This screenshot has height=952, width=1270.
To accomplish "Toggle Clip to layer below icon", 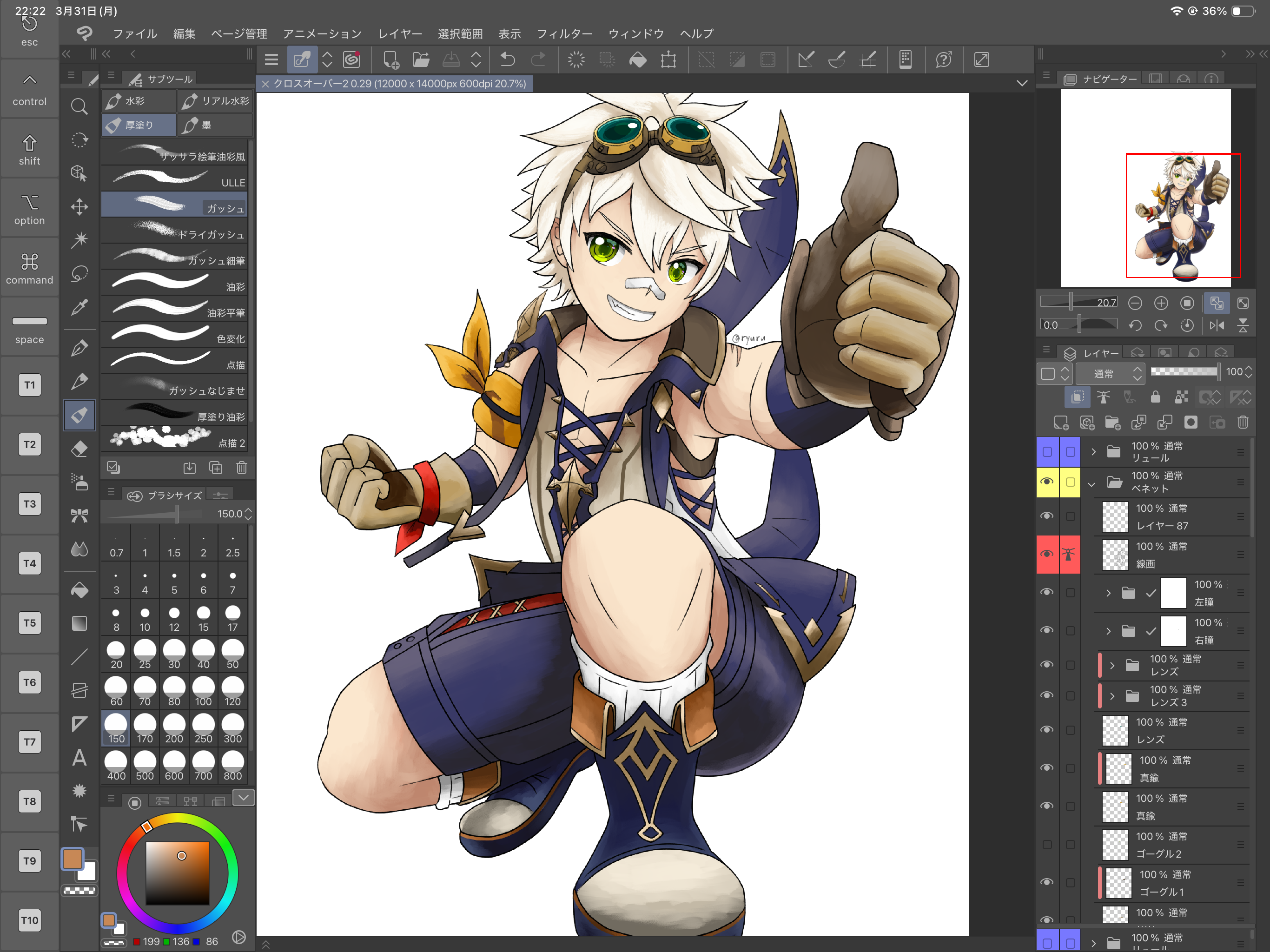I will click(x=1078, y=397).
